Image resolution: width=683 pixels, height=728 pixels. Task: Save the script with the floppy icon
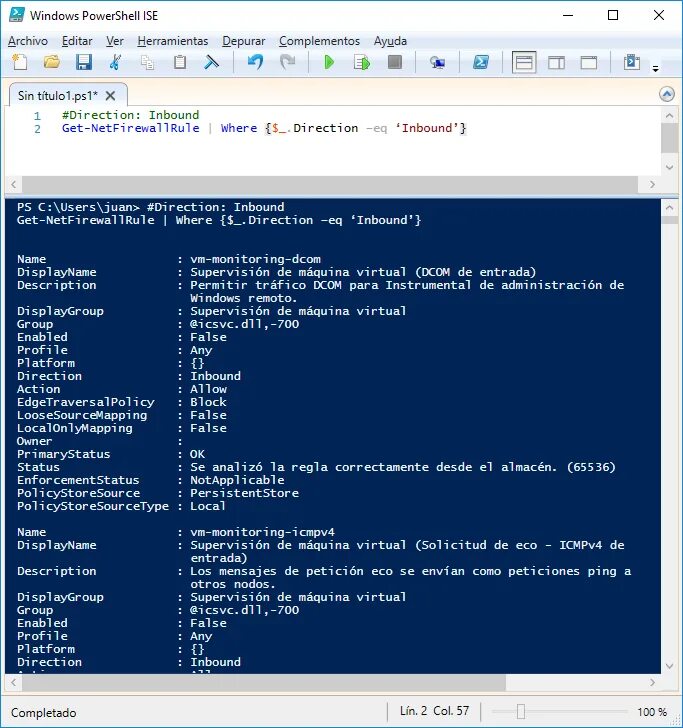[x=84, y=62]
